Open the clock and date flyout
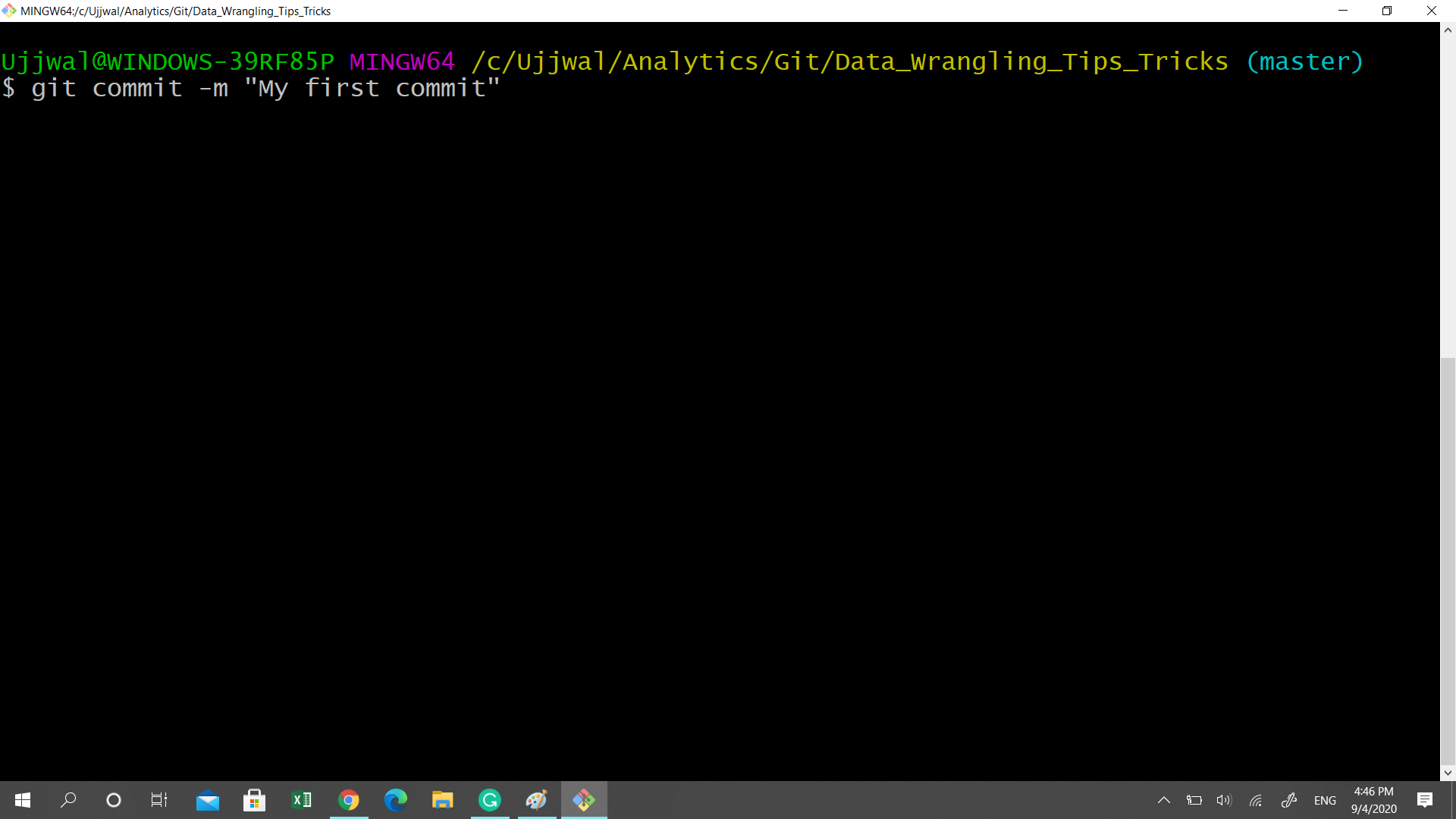The height and width of the screenshot is (819, 1456). (x=1373, y=800)
